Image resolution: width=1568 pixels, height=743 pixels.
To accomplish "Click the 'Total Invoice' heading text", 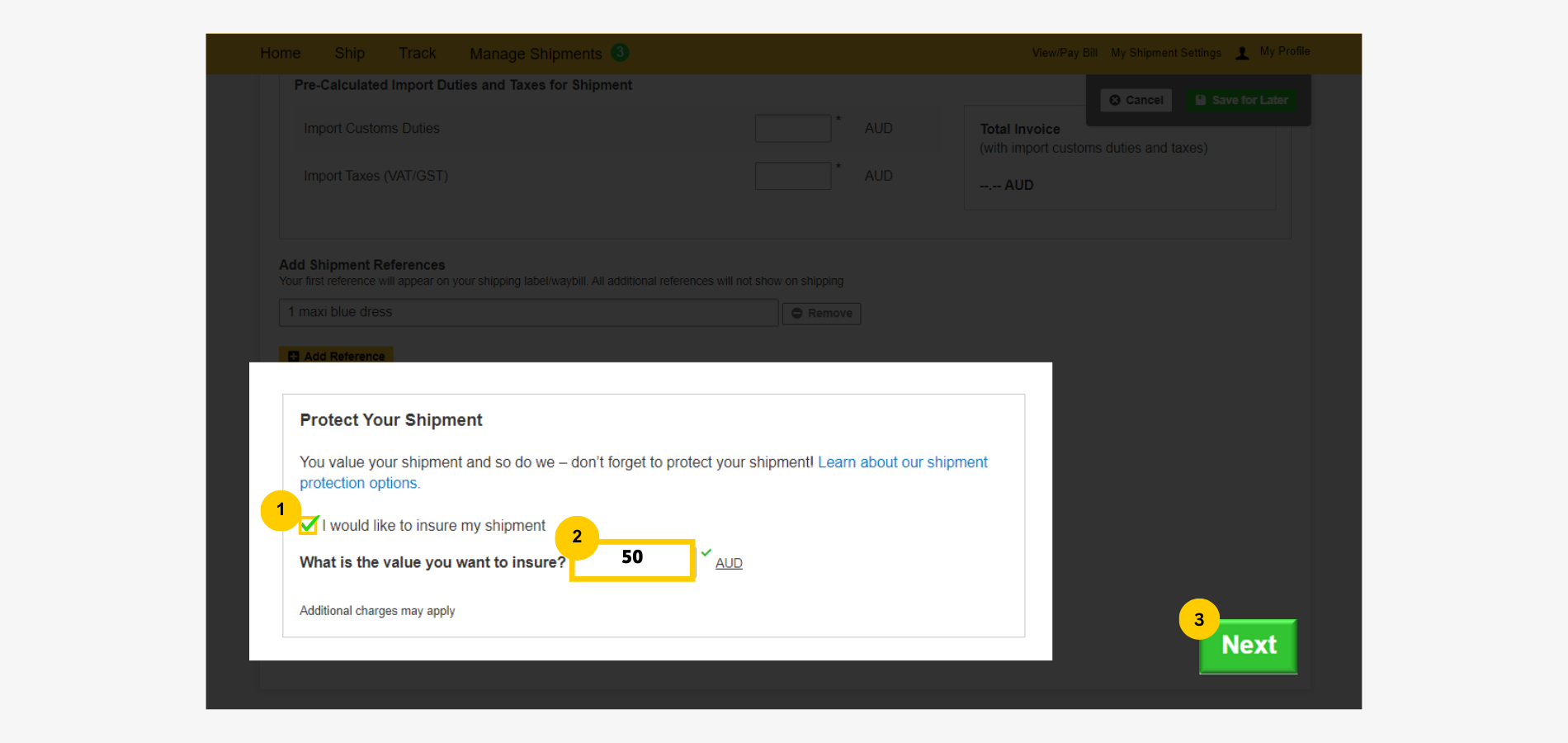I will tap(1020, 129).
